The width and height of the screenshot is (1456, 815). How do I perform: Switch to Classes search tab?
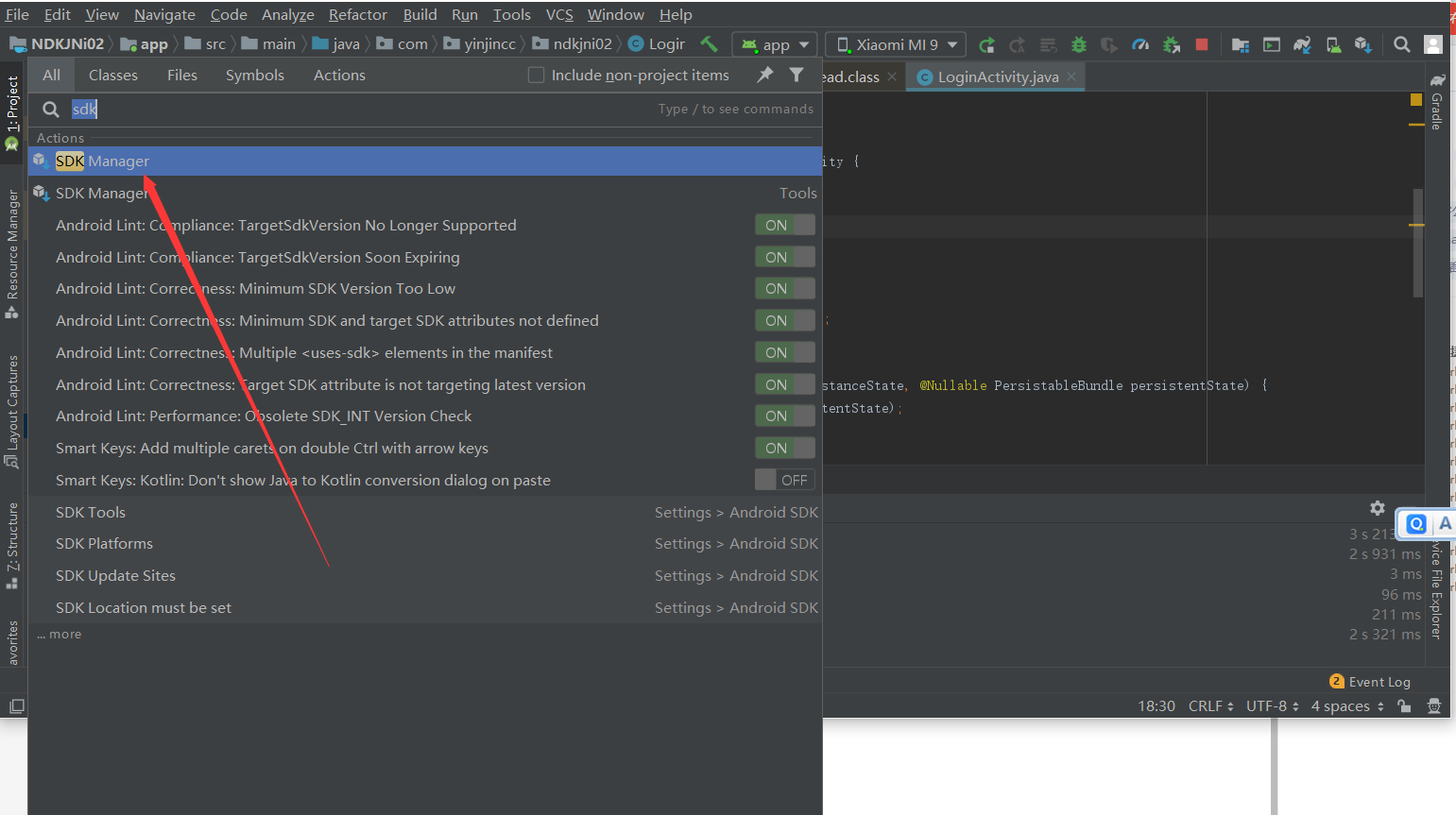(x=113, y=75)
